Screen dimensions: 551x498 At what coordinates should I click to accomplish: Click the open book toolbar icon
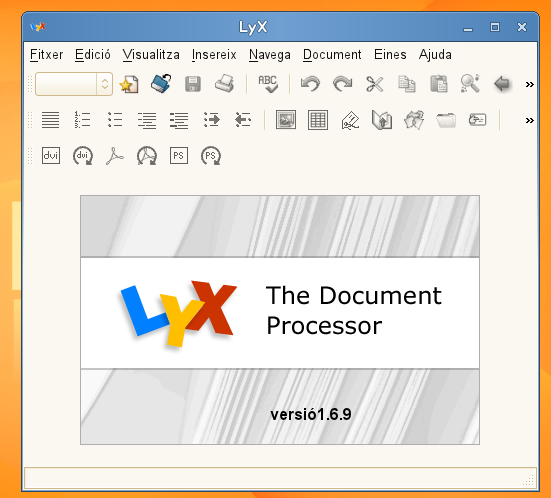point(382,120)
